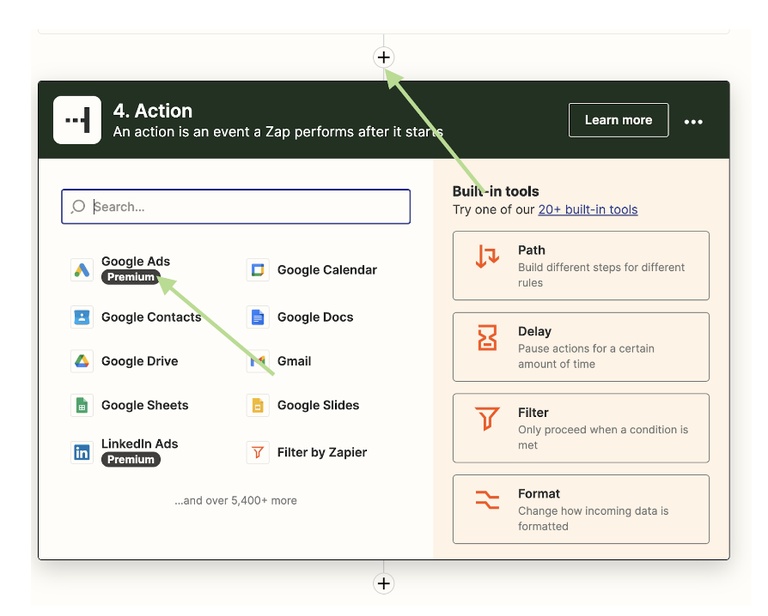Image resolution: width=768 pixels, height=616 pixels.
Task: Select the Google Drive app icon
Action: [82, 361]
